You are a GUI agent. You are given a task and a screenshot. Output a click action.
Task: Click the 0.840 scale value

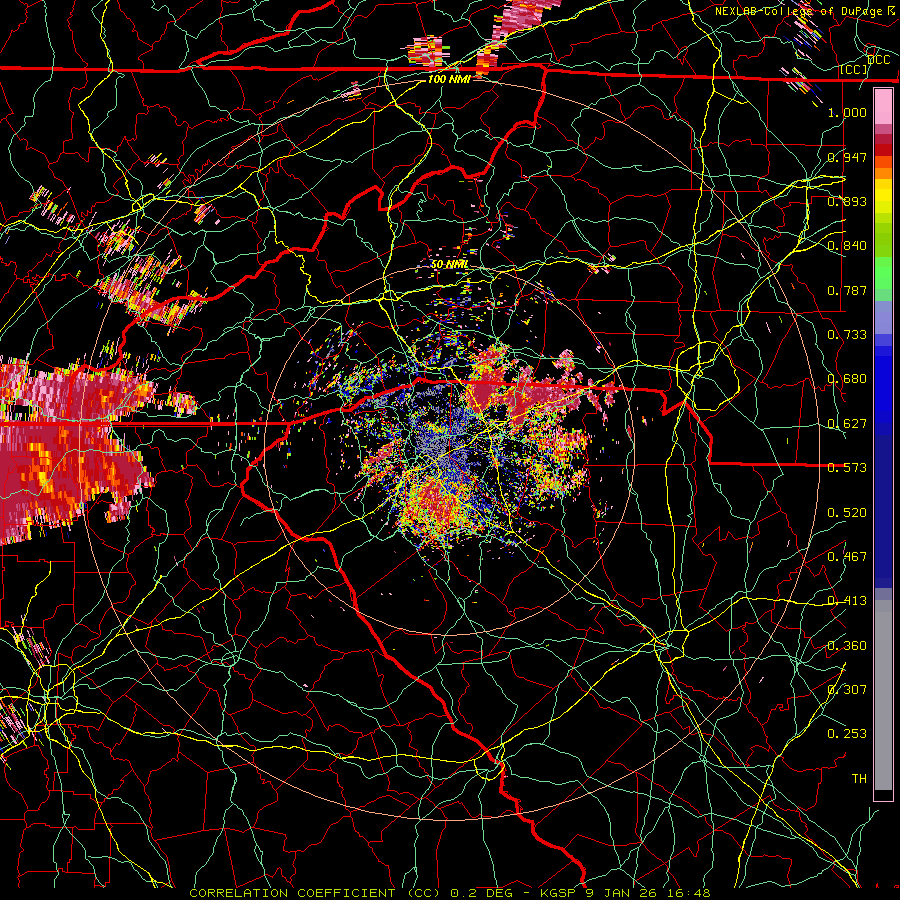tap(847, 246)
